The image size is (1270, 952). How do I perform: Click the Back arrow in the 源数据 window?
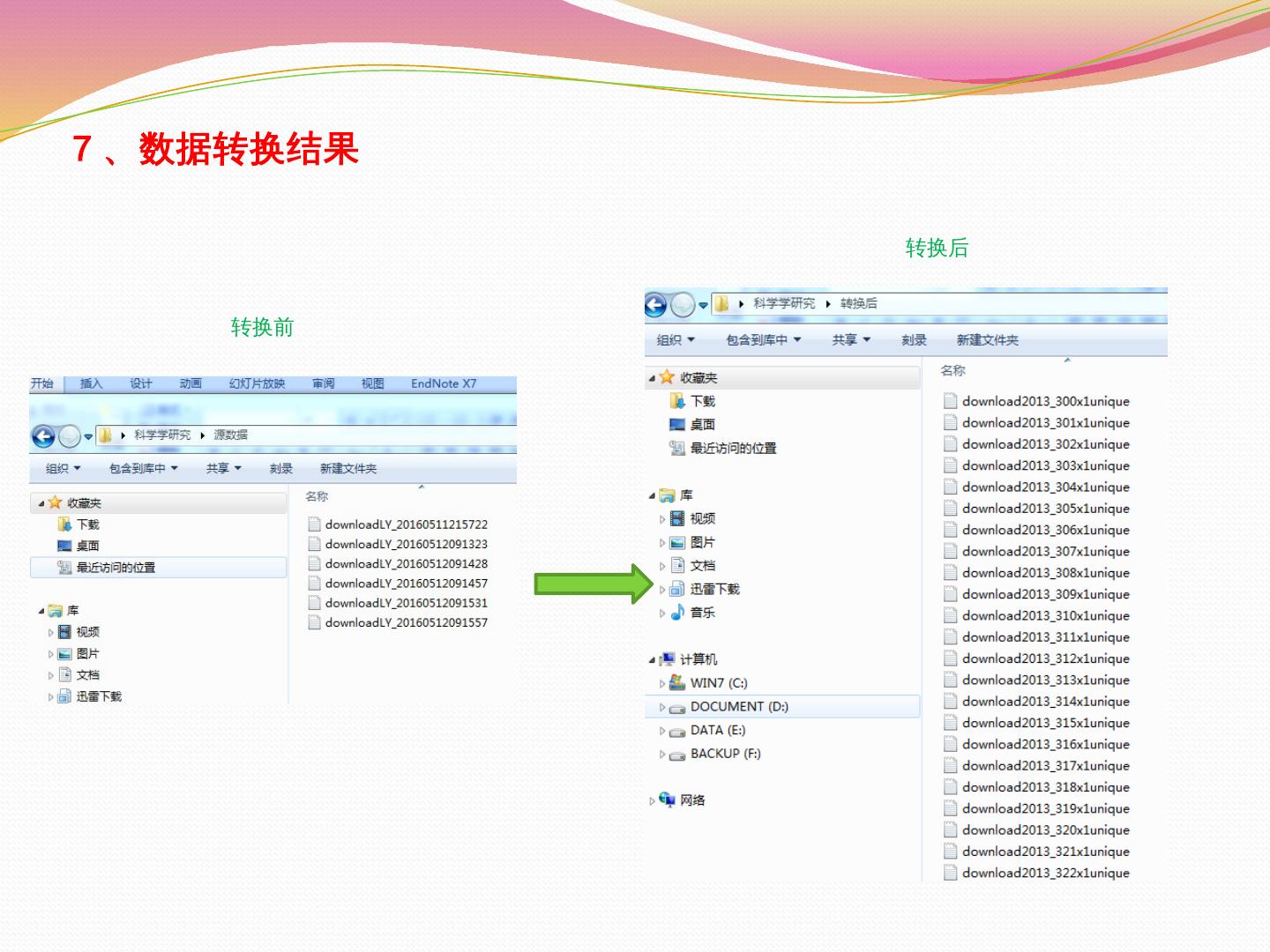(43, 435)
